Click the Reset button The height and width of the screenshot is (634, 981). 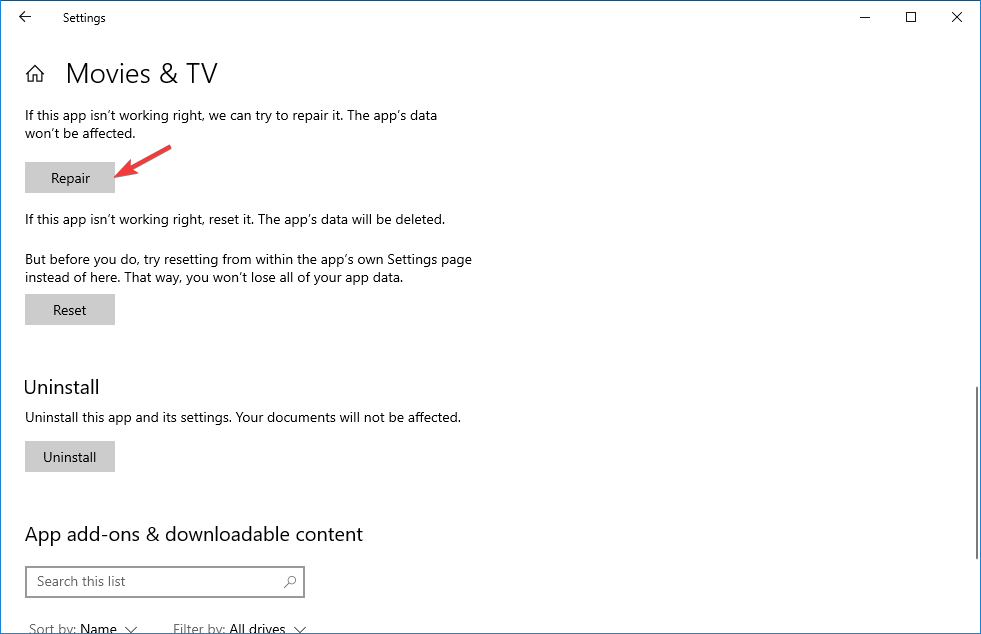70,310
